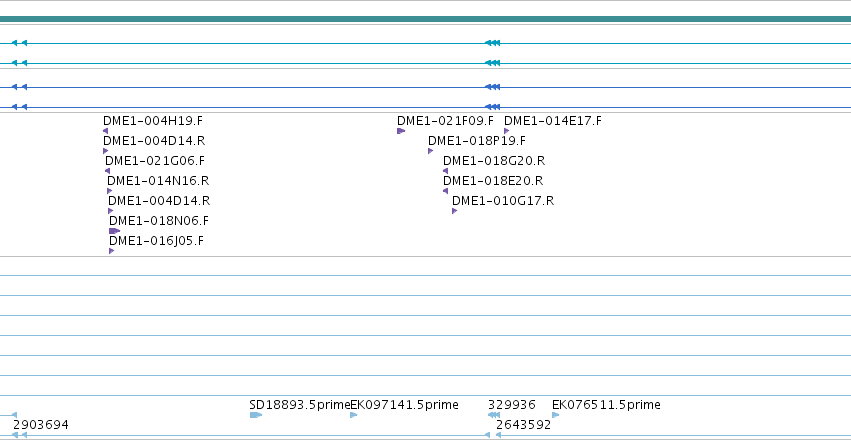Click the DME1-018E20.R feature label
This screenshot has height=440, width=851.
[x=493, y=181]
